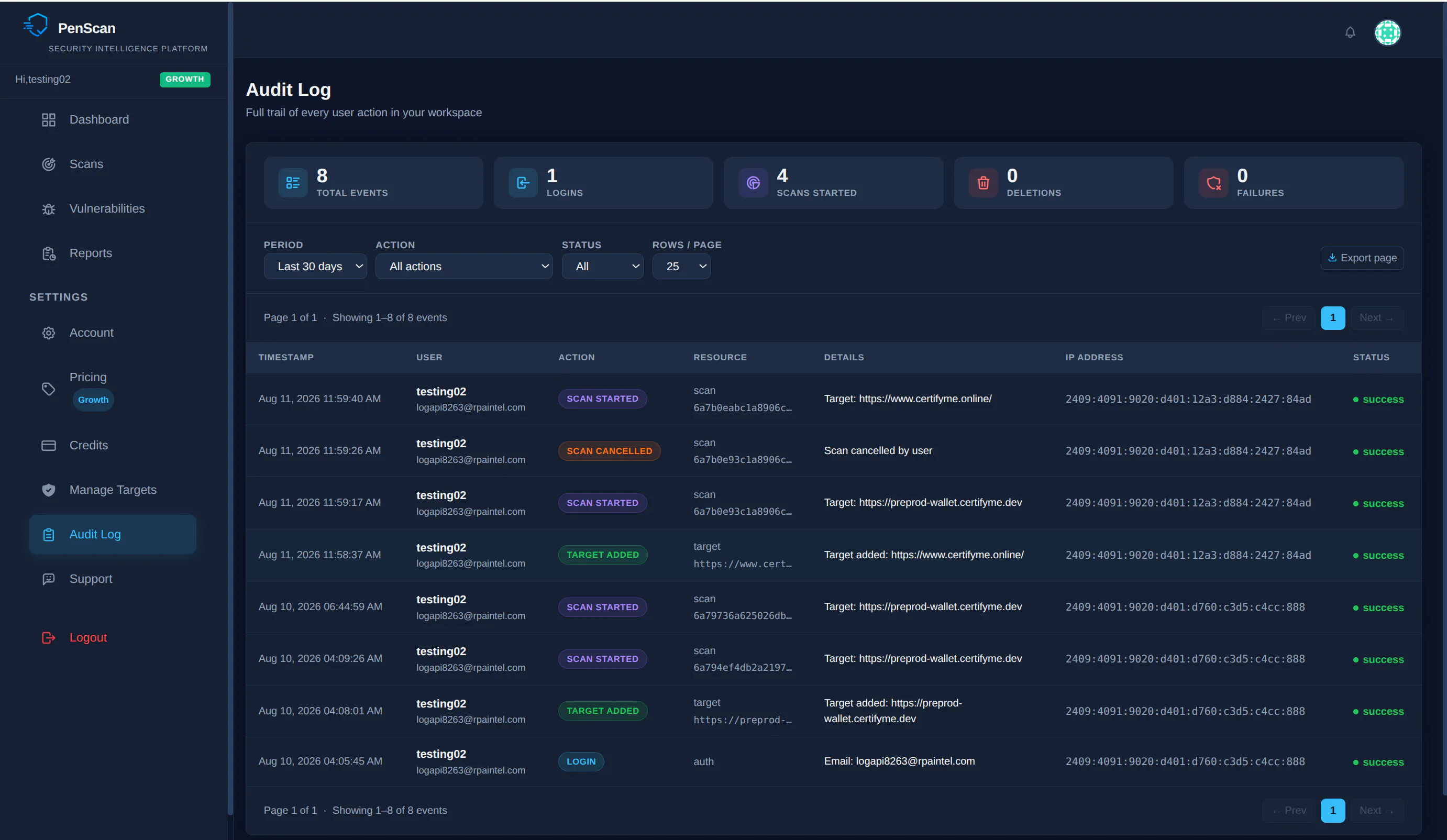This screenshot has height=840, width=1447.
Task: Open the Rows per page 25 dropdown
Action: pyautogui.click(x=681, y=267)
